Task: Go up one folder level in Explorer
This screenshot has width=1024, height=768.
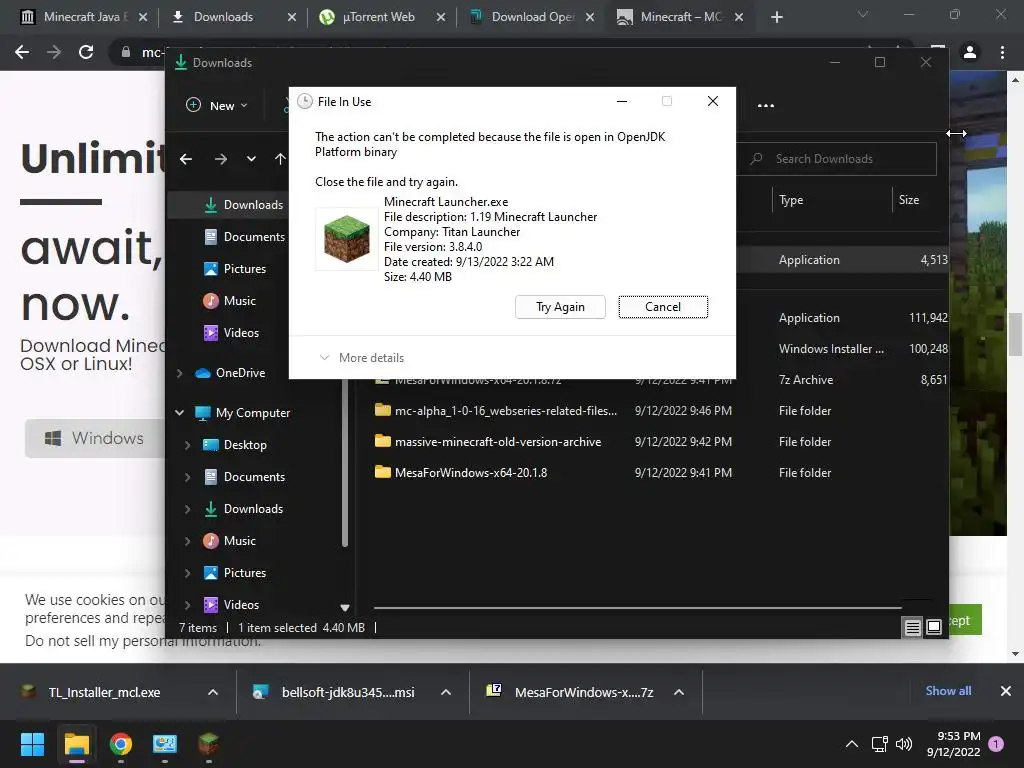Action: (x=280, y=159)
